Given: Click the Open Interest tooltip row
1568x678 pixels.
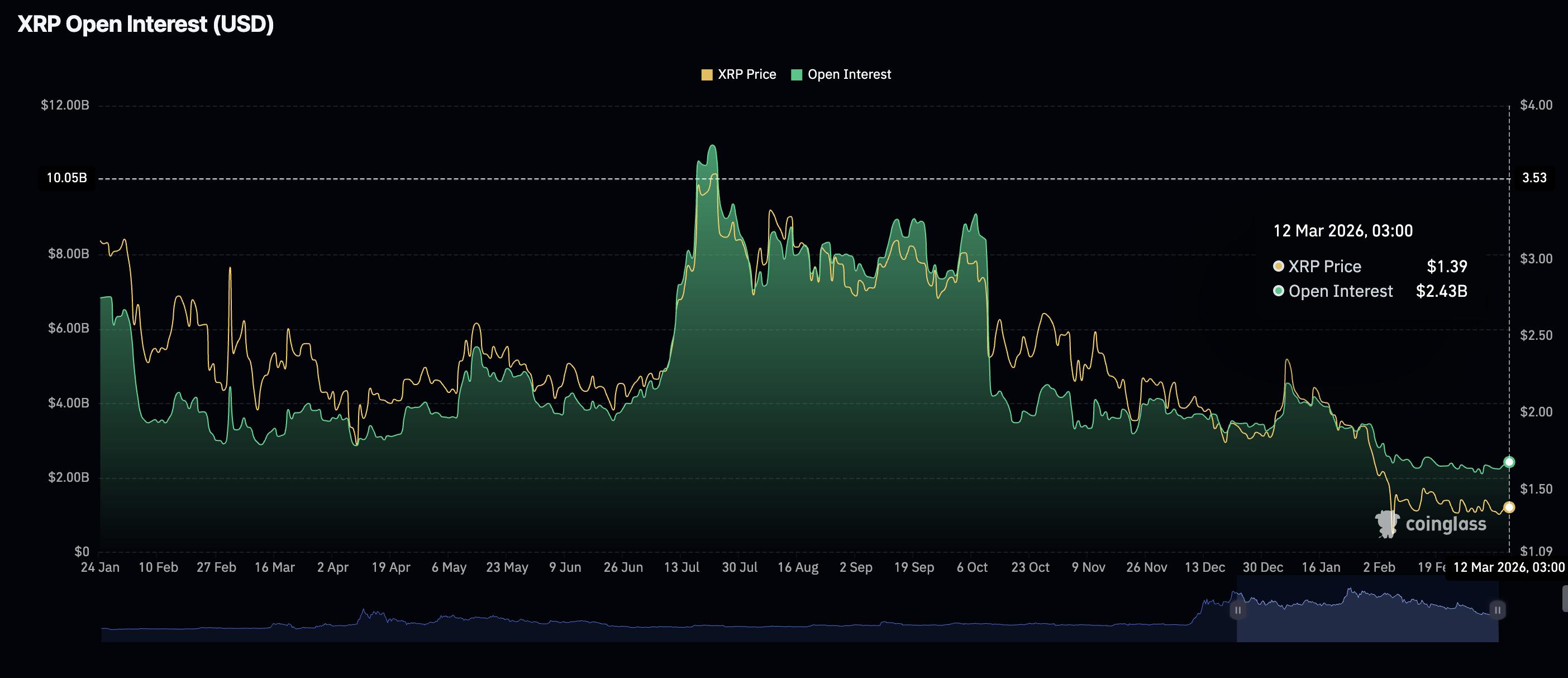Looking at the screenshot, I should pyautogui.click(x=1370, y=291).
